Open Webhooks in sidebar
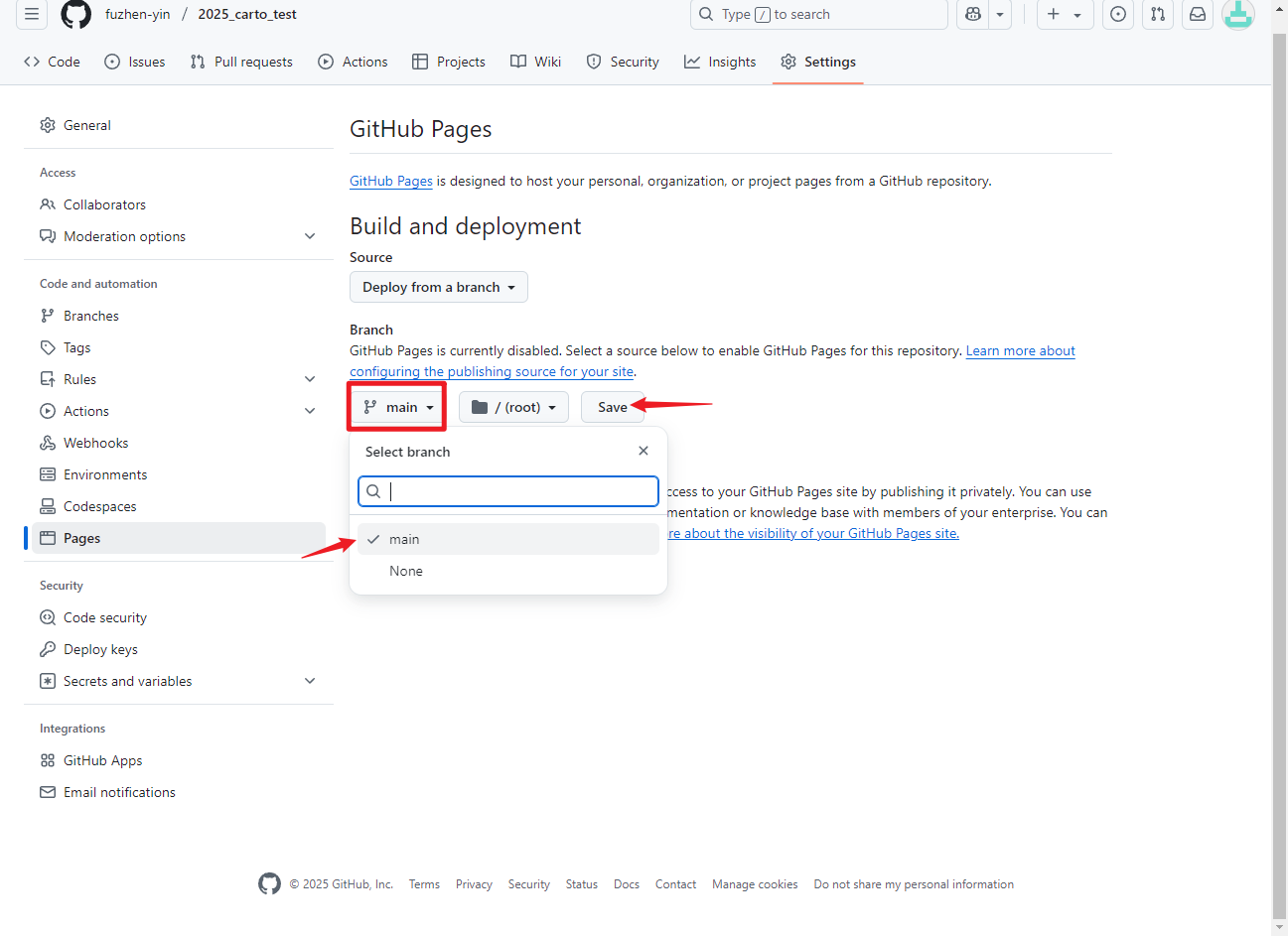Screen dimensions: 1288x936 [x=179, y=443]
